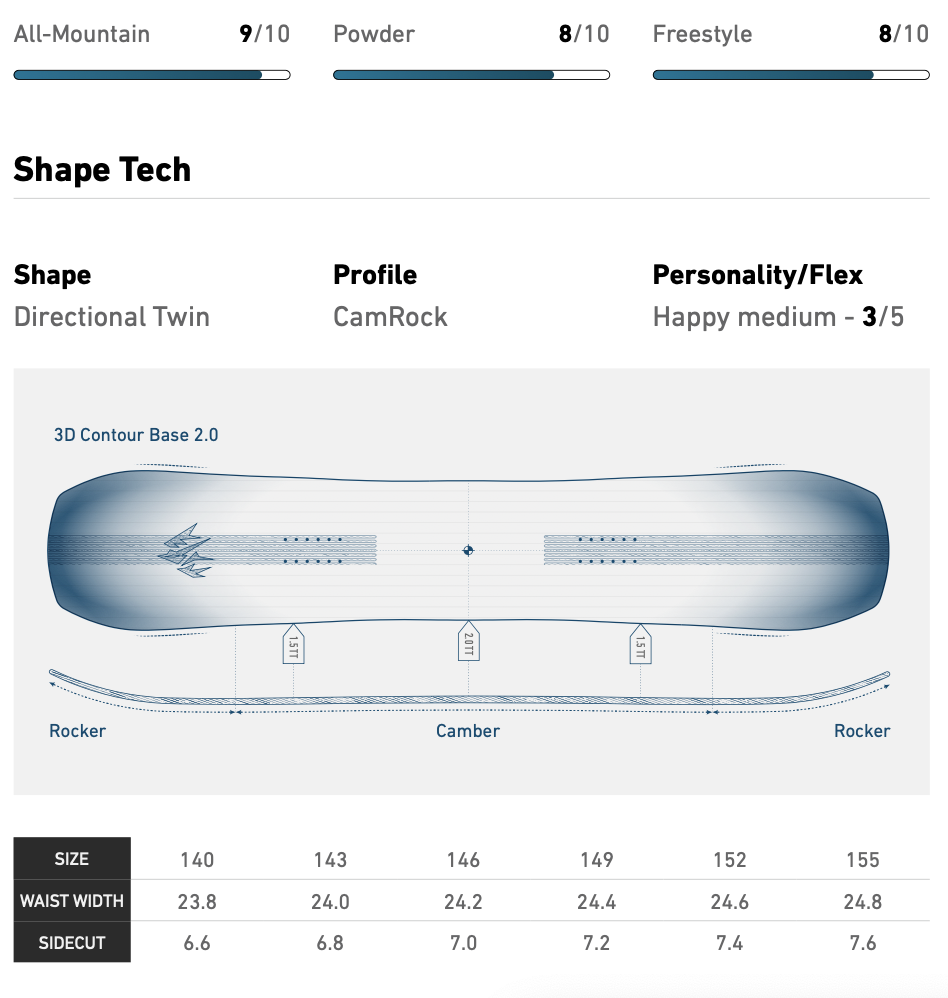The height and width of the screenshot is (998, 948).
Task: Select the center 2.0TT tag marker
Action: [469, 642]
